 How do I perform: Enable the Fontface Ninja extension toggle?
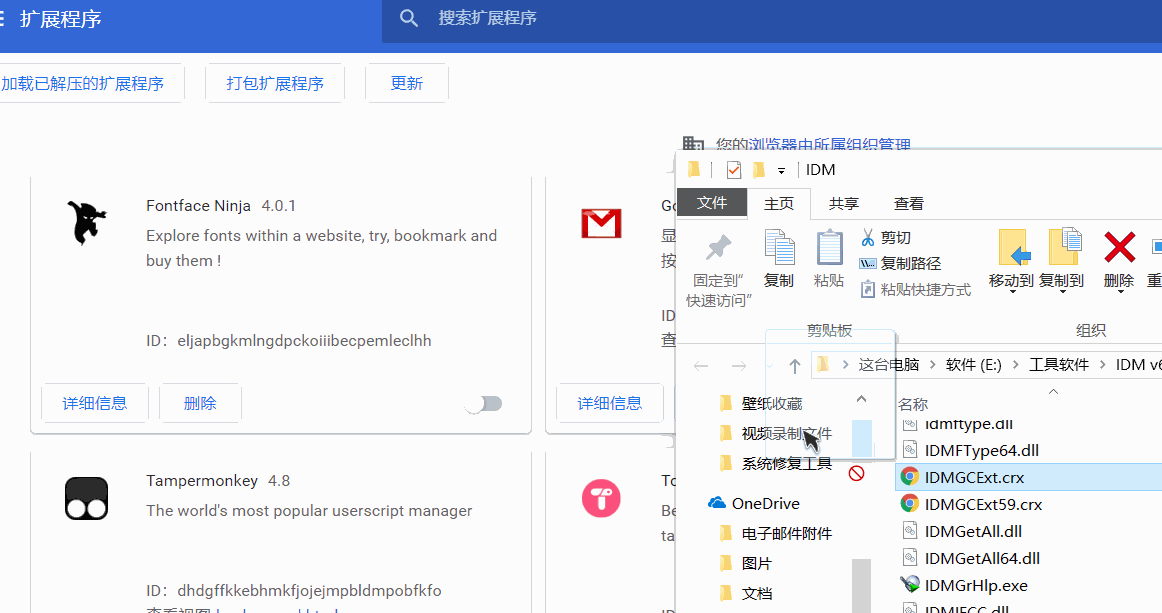pos(483,403)
